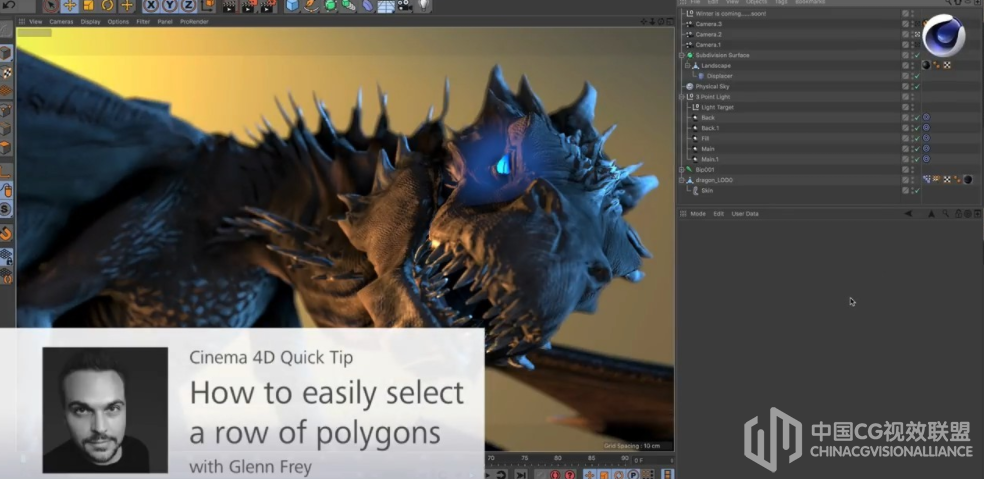This screenshot has width=984, height=479.
Task: Click the Undo arrow icon
Action: [9, 5]
